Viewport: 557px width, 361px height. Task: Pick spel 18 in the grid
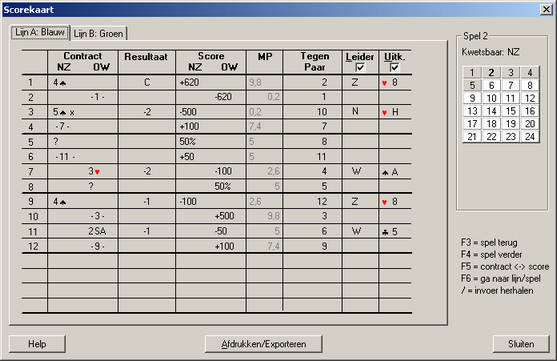coord(491,124)
